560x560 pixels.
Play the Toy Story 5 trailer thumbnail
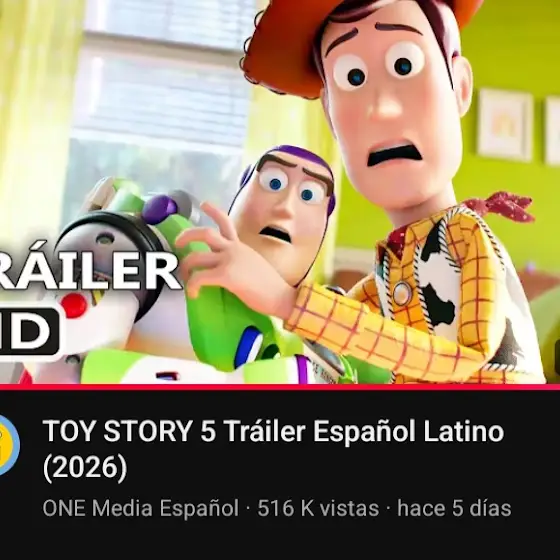[x=280, y=192]
